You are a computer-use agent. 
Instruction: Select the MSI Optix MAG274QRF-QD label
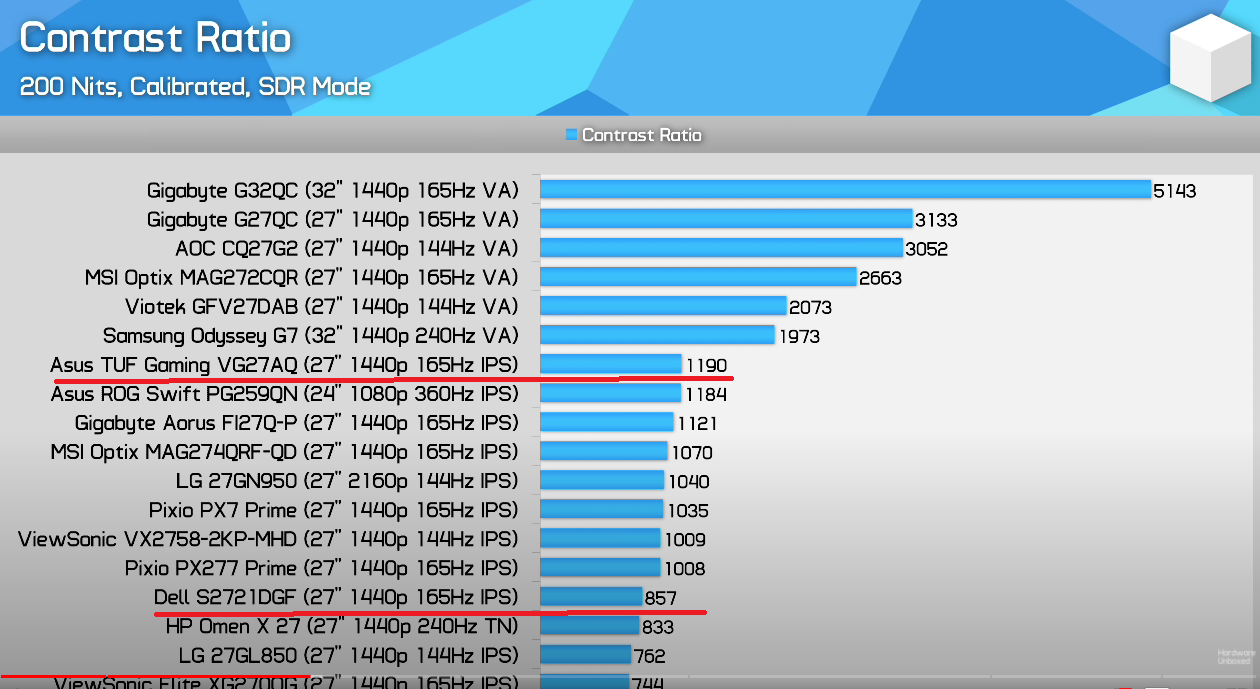point(285,452)
